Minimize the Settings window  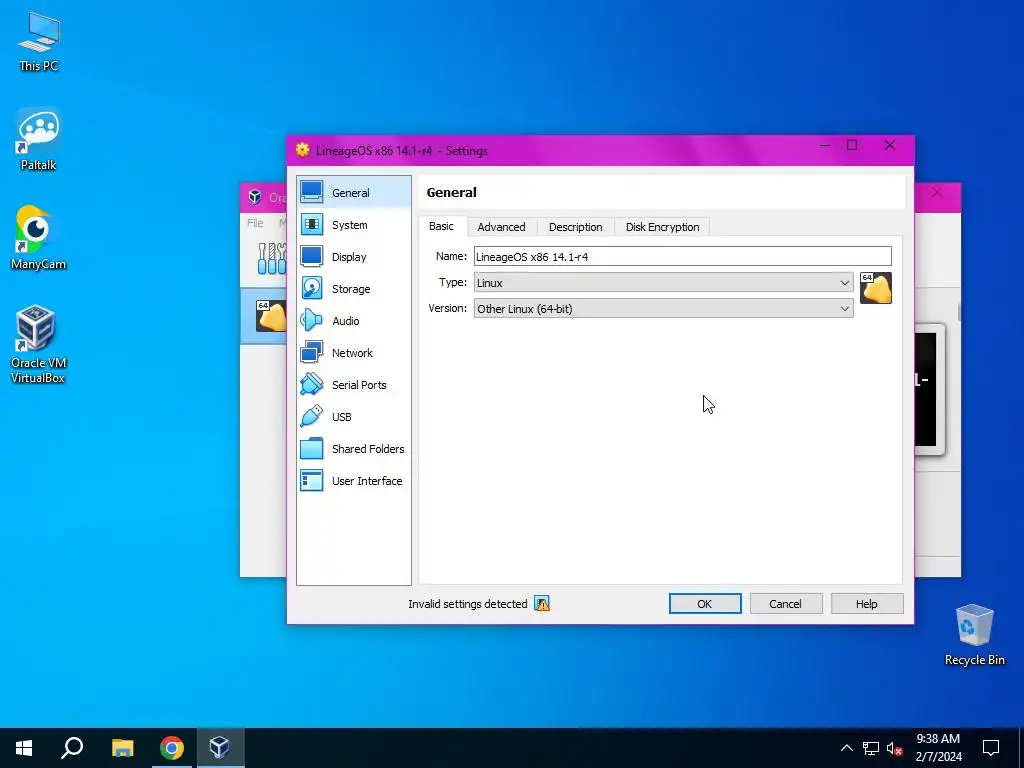[825, 145]
